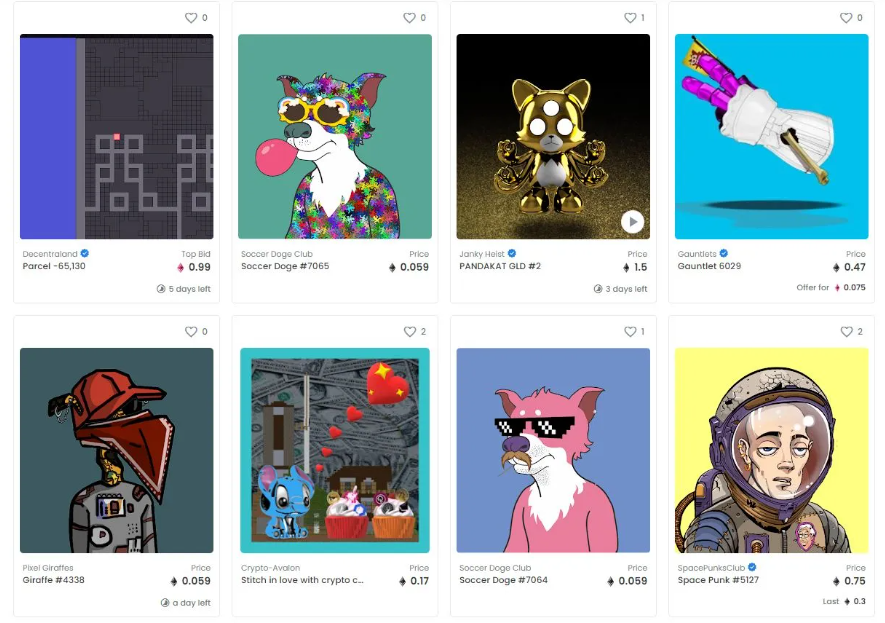Open the Decentraland collection link

point(50,254)
